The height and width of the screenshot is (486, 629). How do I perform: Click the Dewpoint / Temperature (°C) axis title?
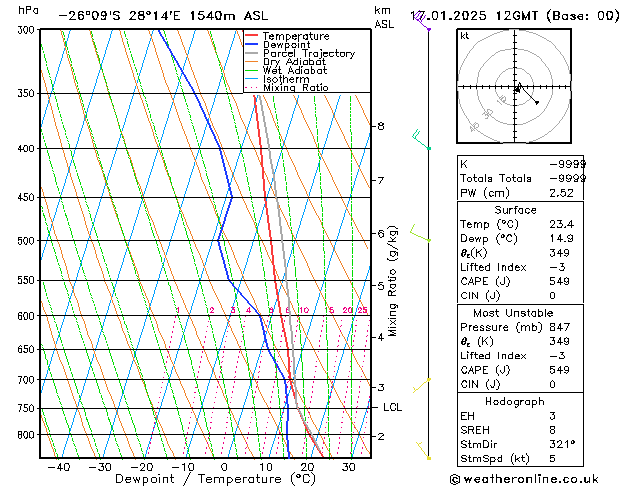point(215,479)
